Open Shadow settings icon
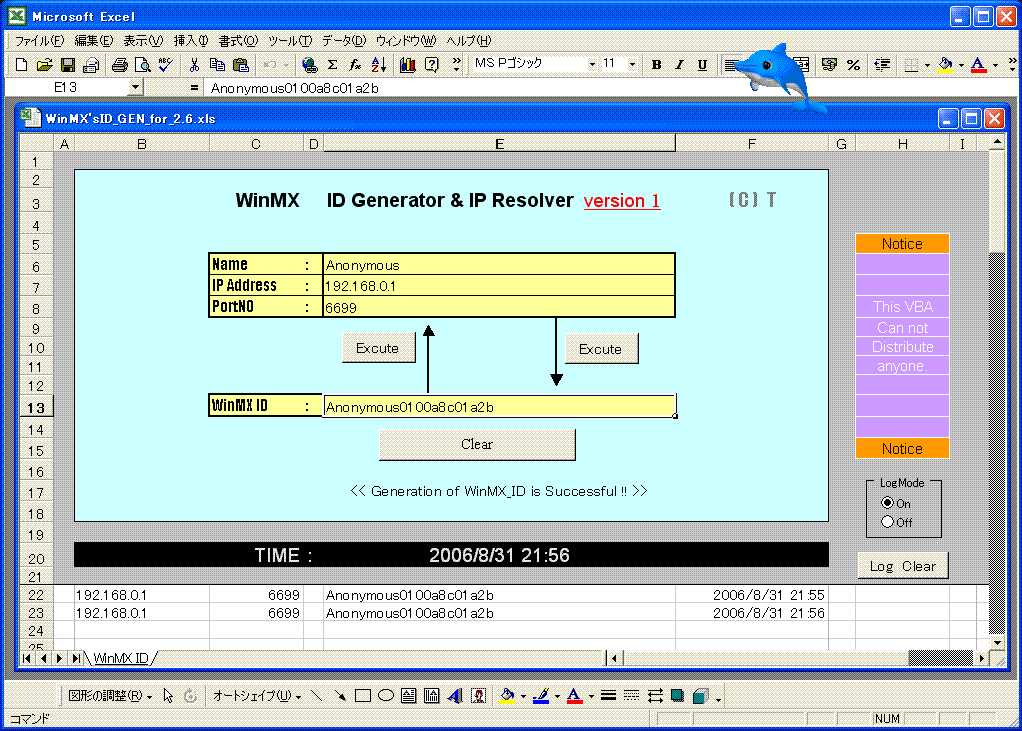The image size is (1022, 731). 677,696
